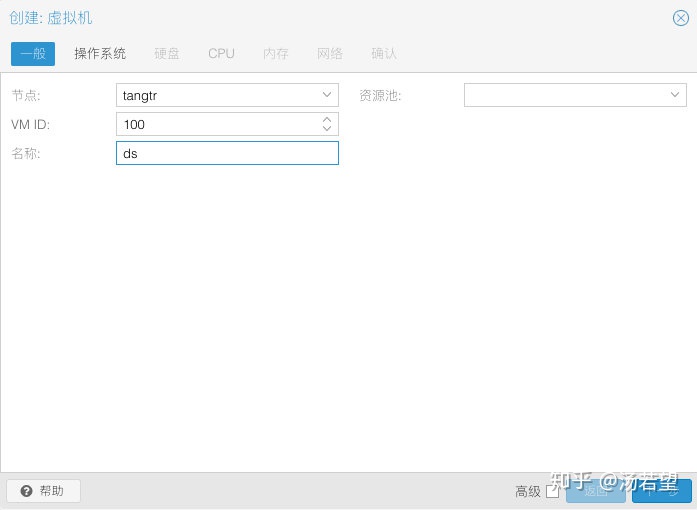Viewport: 697px width, 510px height.
Task: Increase VM ID with up arrow
Action: point(327,120)
